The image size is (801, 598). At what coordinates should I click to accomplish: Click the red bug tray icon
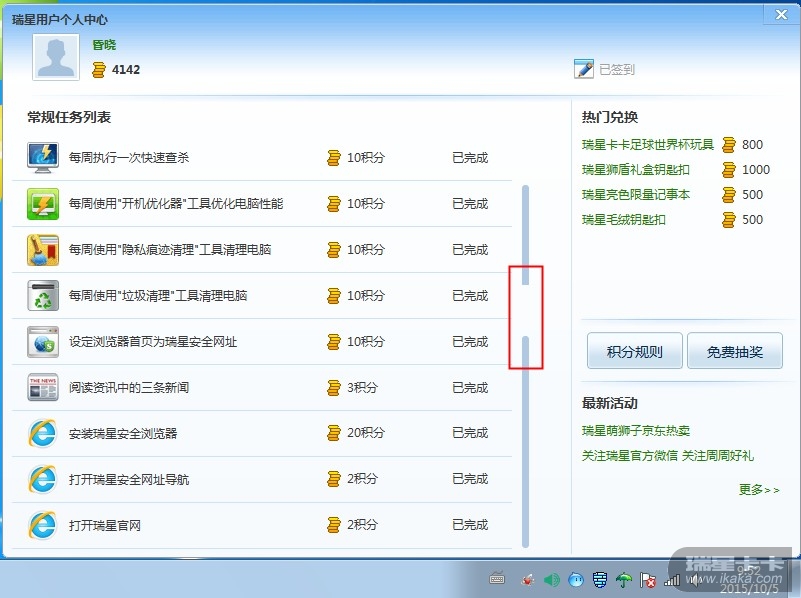coord(528,580)
